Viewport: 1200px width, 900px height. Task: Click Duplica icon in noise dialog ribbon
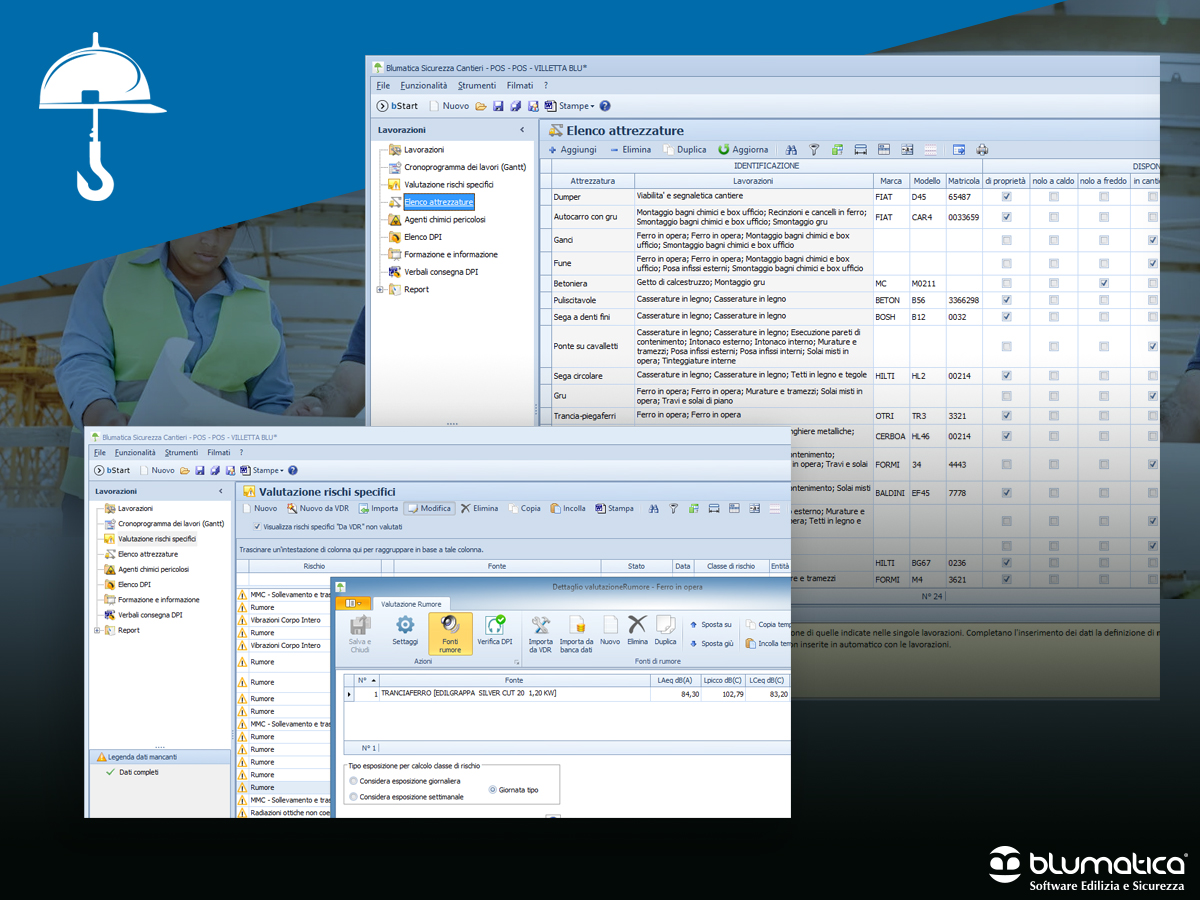(666, 624)
